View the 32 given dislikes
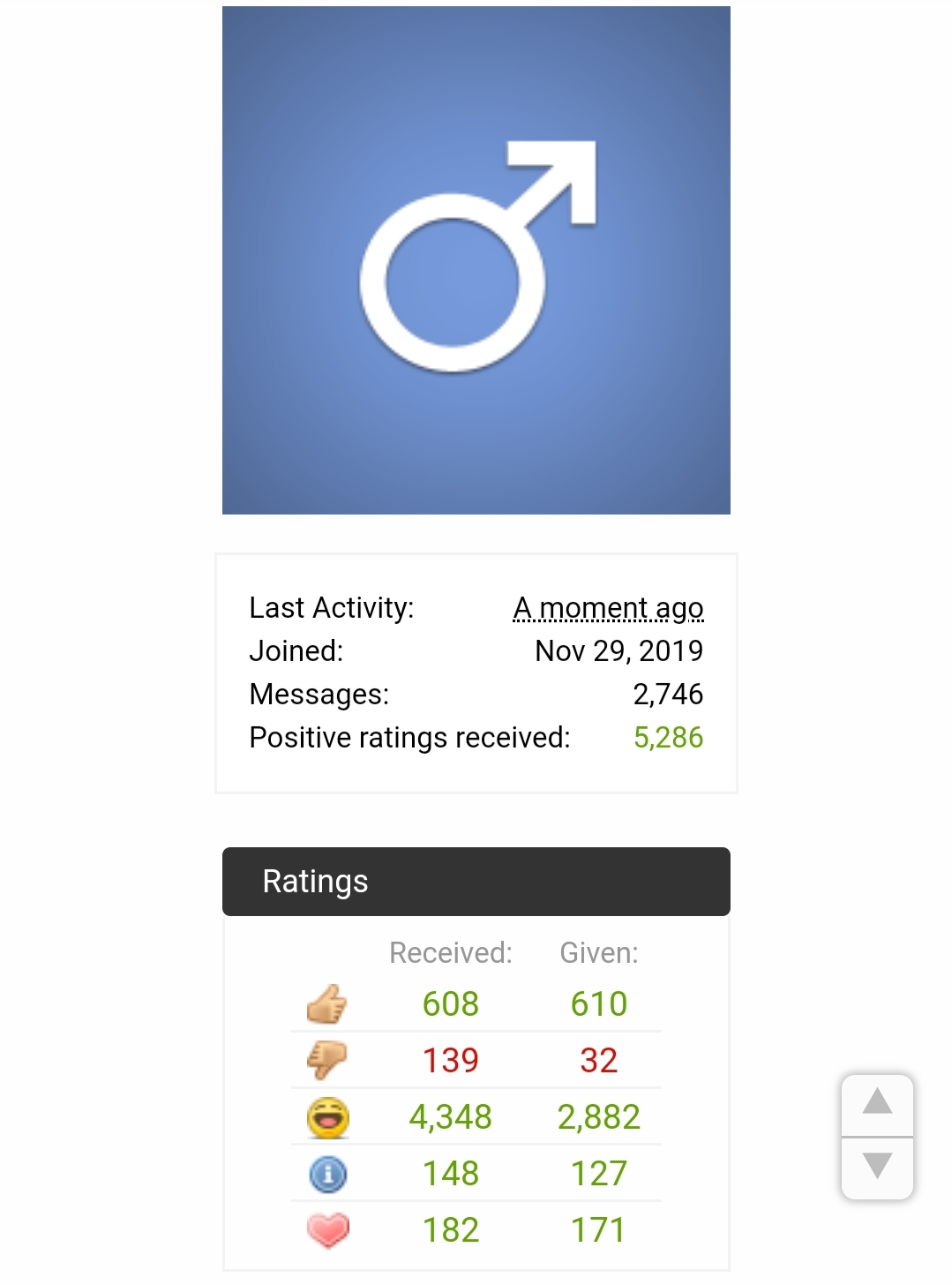Viewport: 952px width, 1285px height. click(598, 1061)
